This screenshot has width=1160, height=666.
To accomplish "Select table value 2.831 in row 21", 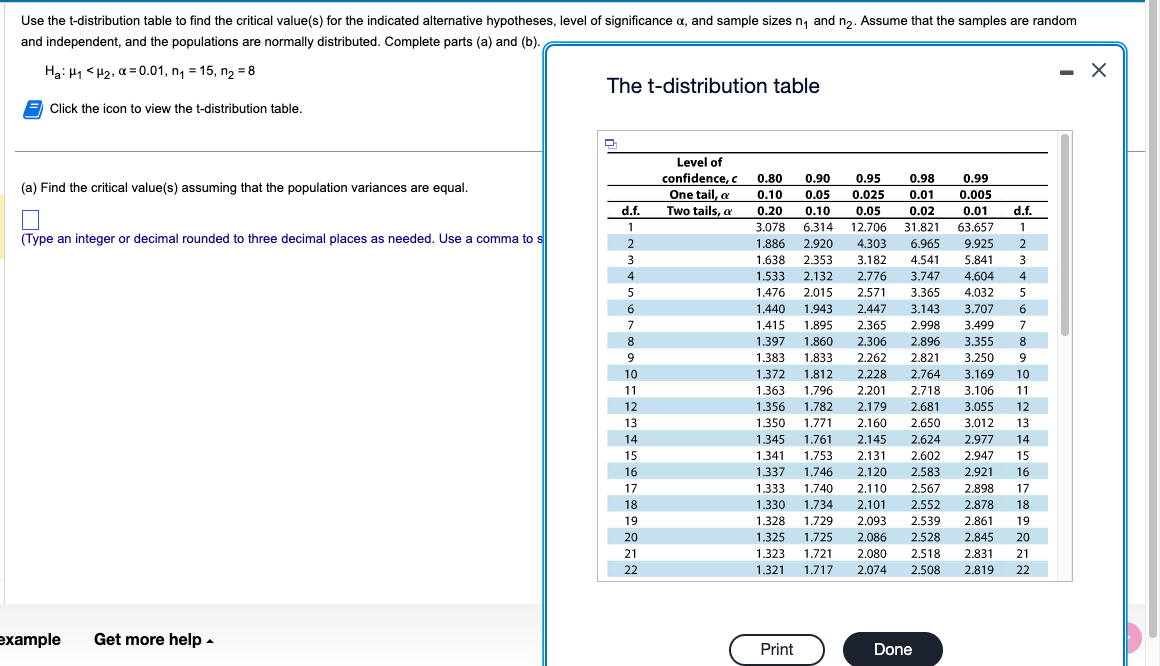I will click(979, 554).
